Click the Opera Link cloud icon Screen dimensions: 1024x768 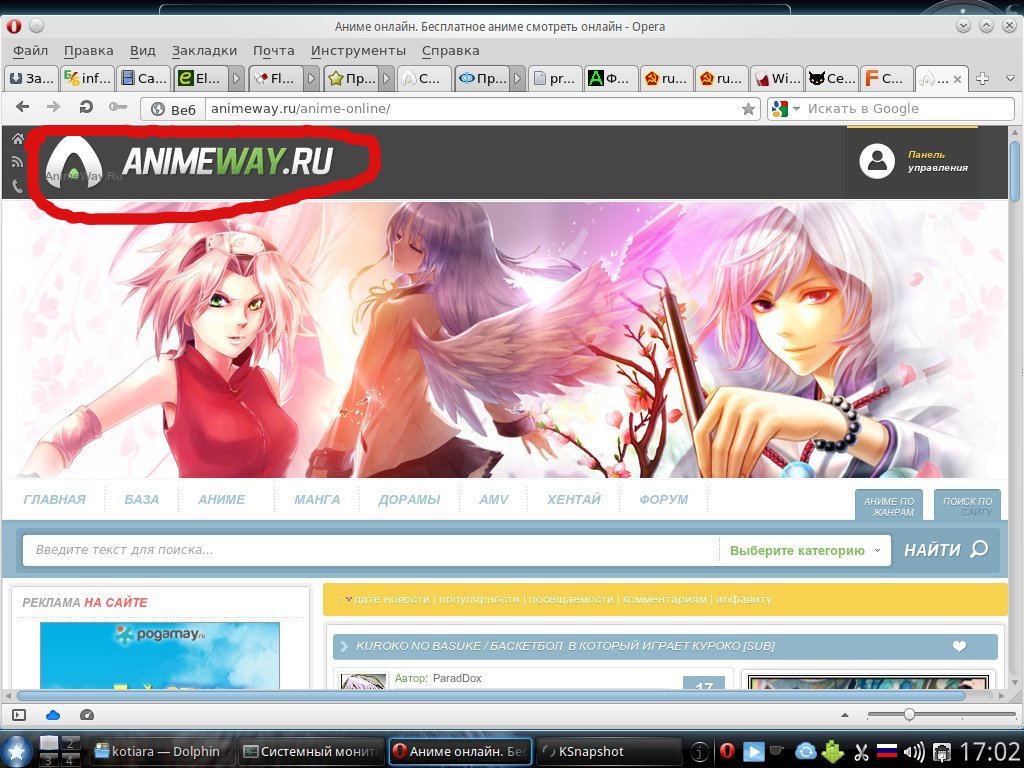[x=53, y=715]
